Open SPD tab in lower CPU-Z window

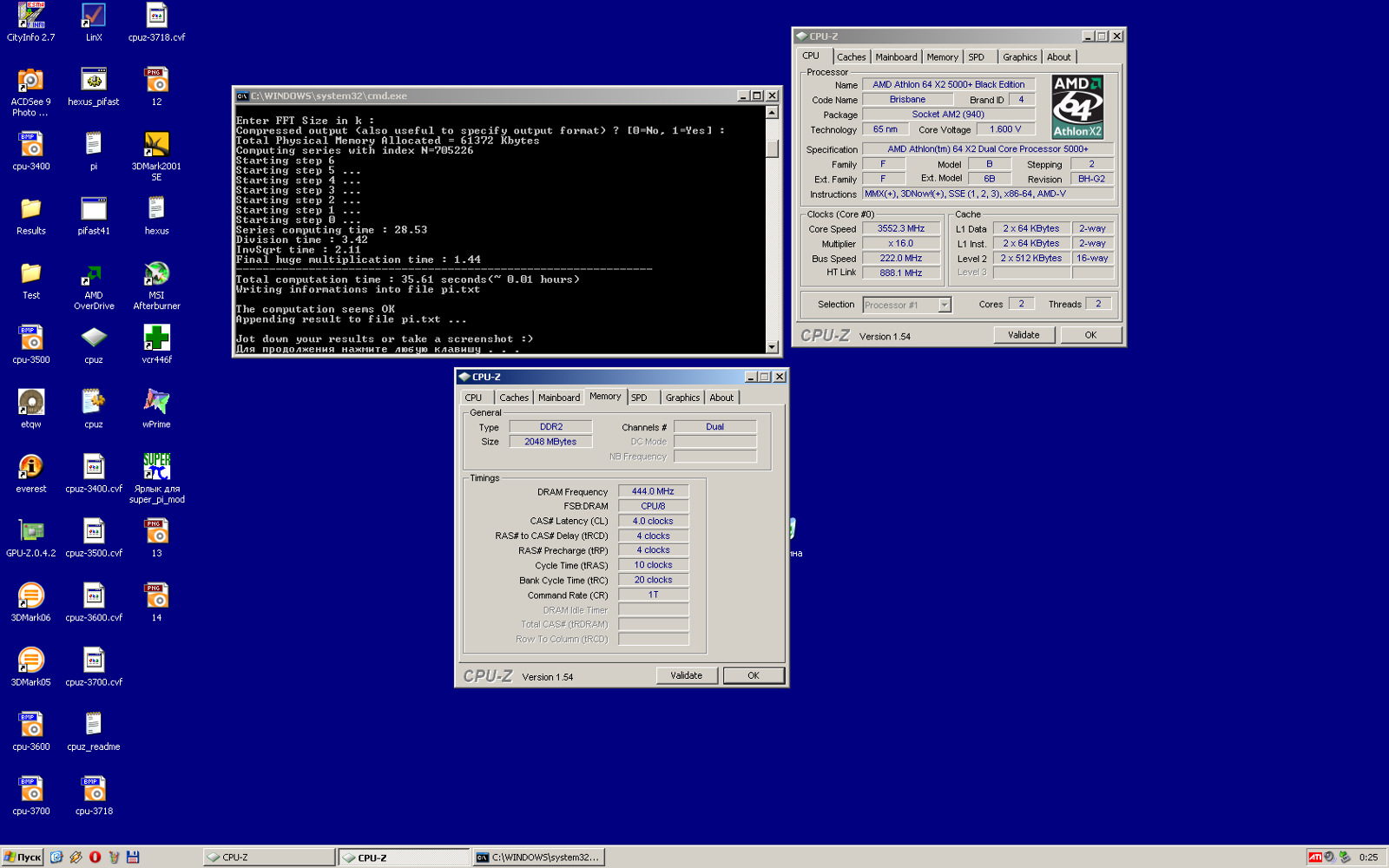click(640, 398)
